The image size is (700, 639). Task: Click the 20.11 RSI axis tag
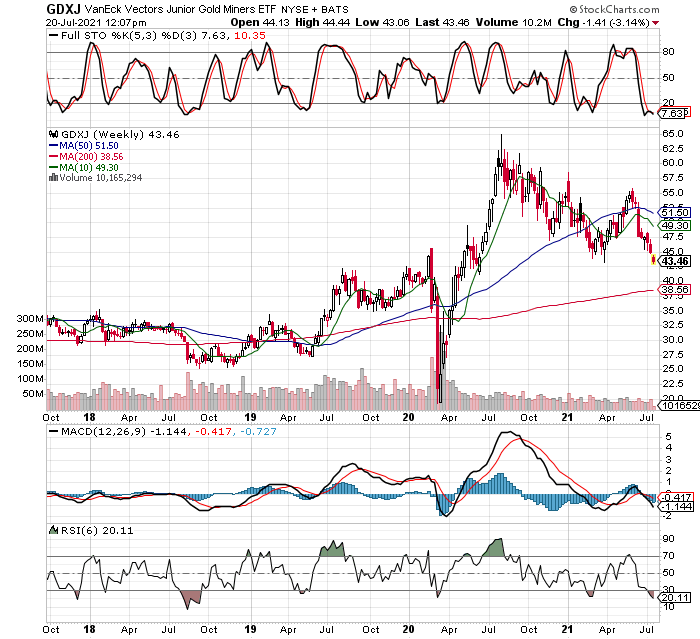[x=675, y=597]
